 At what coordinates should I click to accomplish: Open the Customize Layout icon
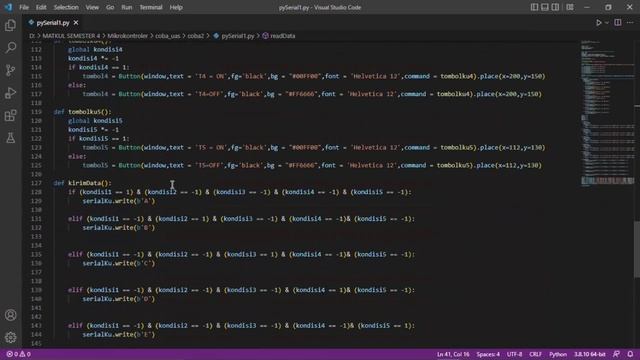pyautogui.click(x=570, y=7)
